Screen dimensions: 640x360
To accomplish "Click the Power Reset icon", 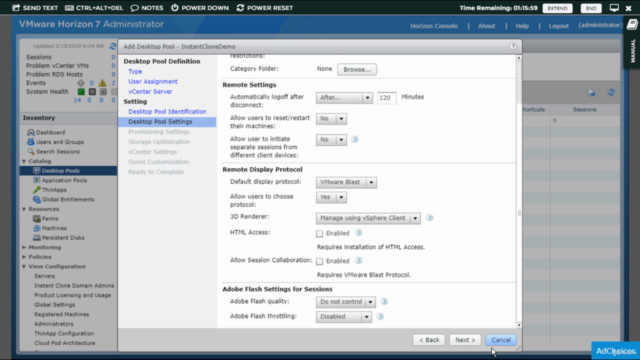I will (240, 8).
